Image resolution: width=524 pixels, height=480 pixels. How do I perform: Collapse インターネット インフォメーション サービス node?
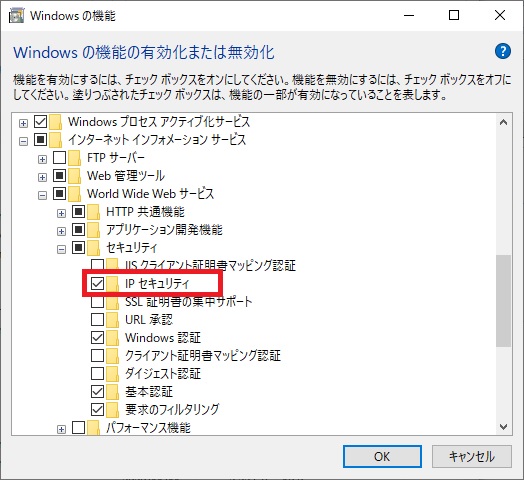23,142
